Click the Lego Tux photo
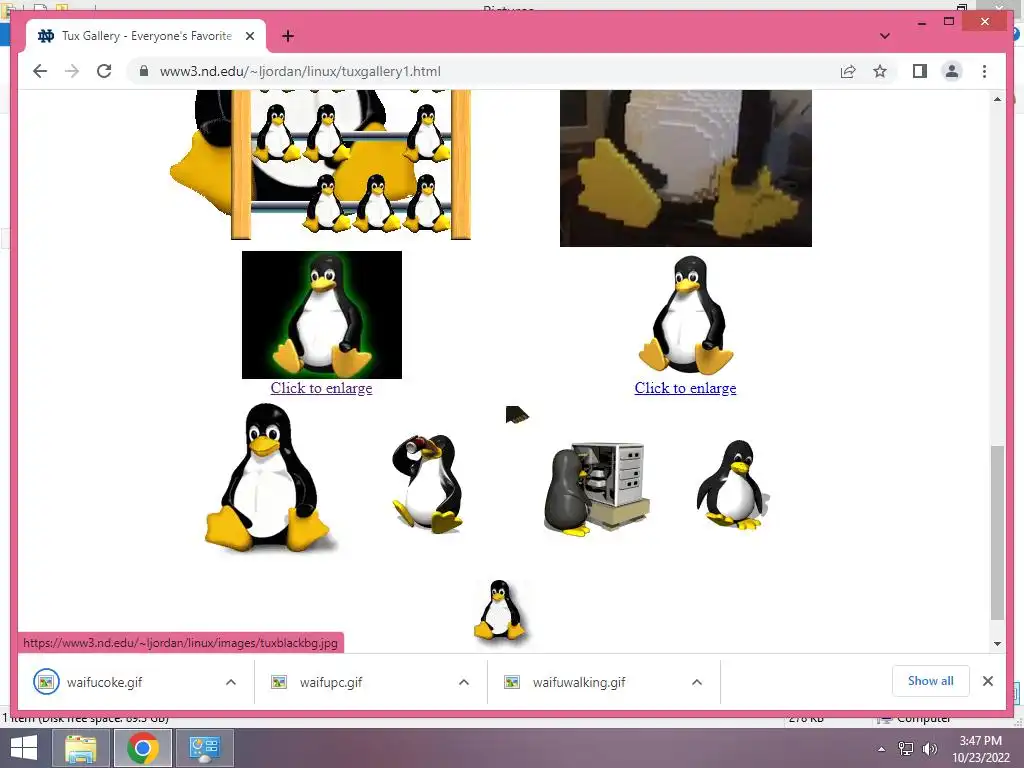1024x768 pixels. pyautogui.click(x=686, y=168)
